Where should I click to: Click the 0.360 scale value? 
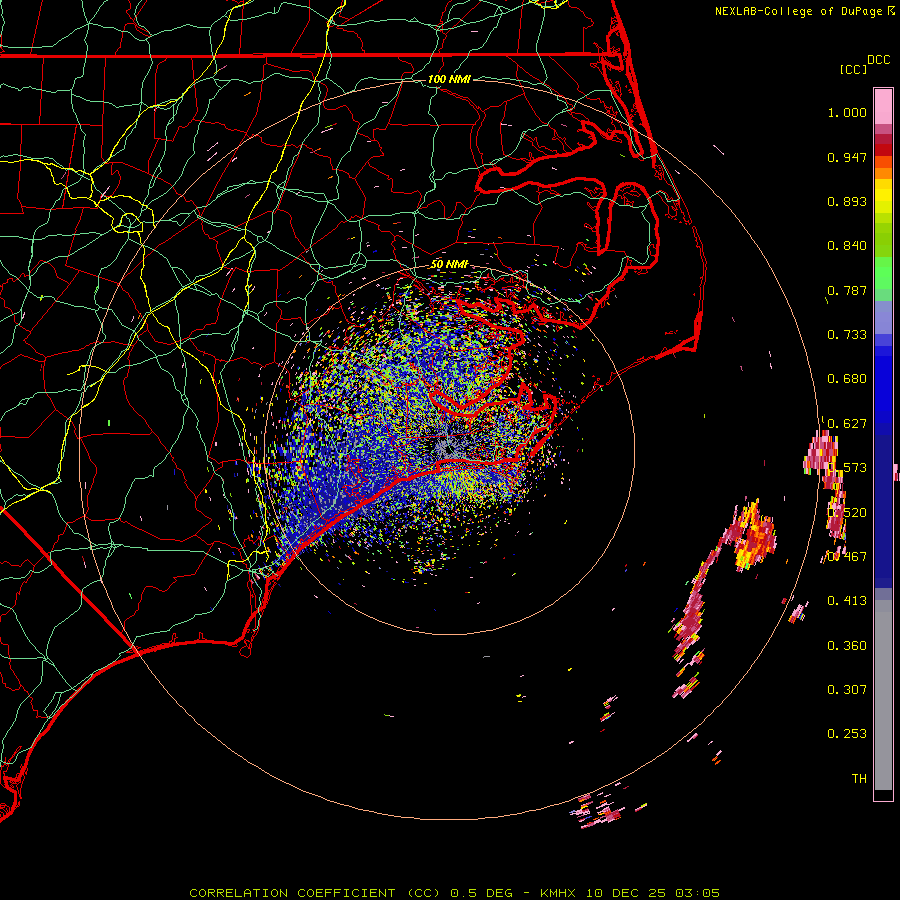pos(847,646)
